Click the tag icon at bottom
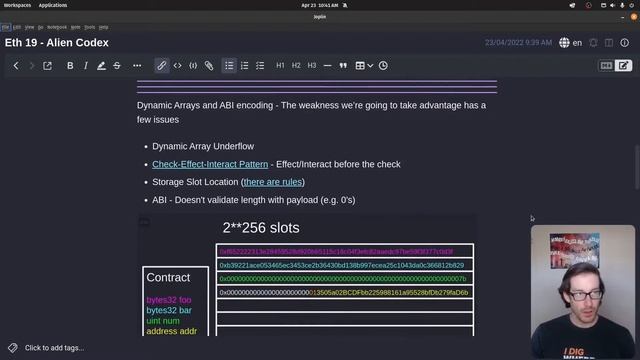The width and height of the screenshot is (640, 360). (x=13, y=348)
